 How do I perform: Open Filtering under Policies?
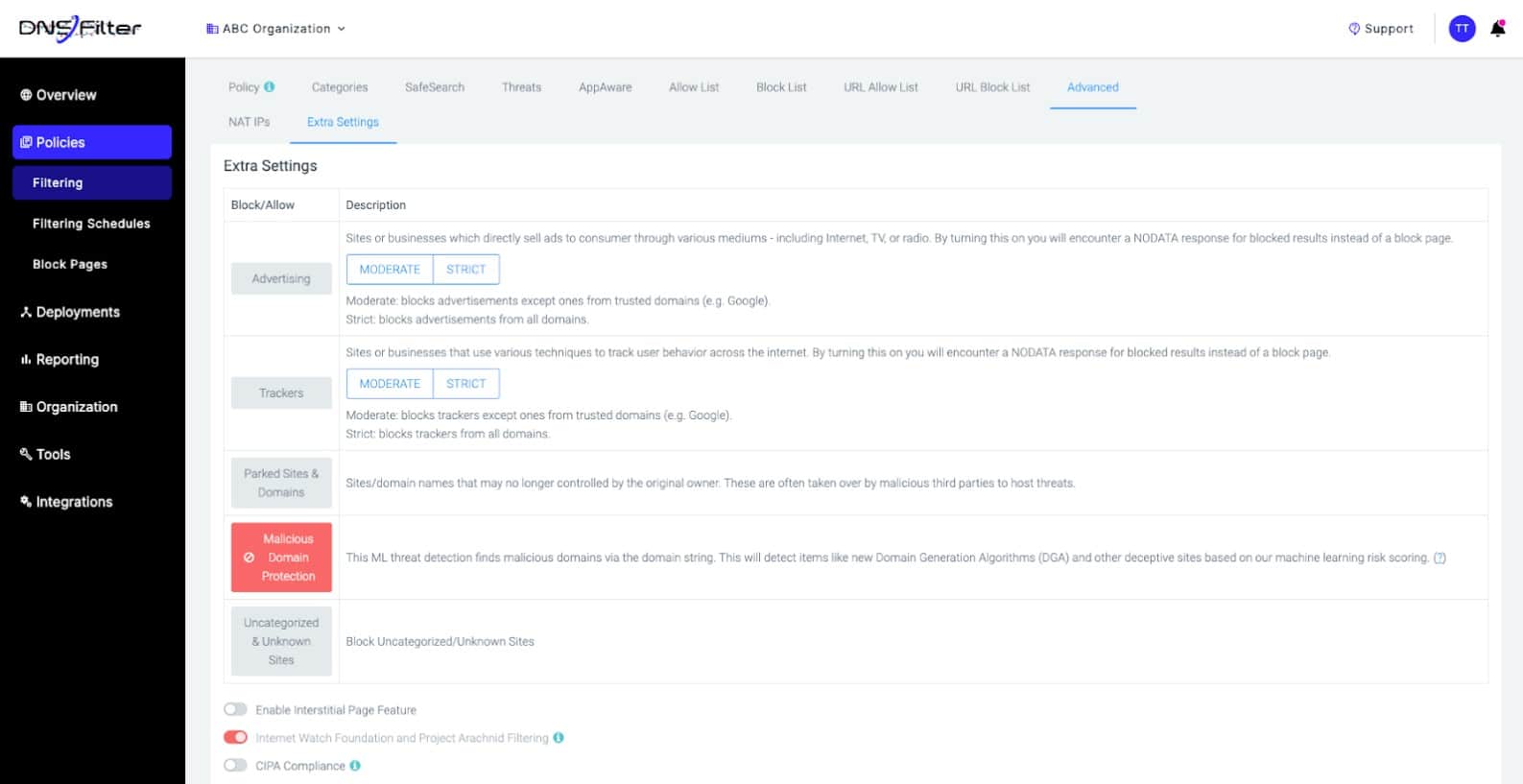(x=92, y=182)
